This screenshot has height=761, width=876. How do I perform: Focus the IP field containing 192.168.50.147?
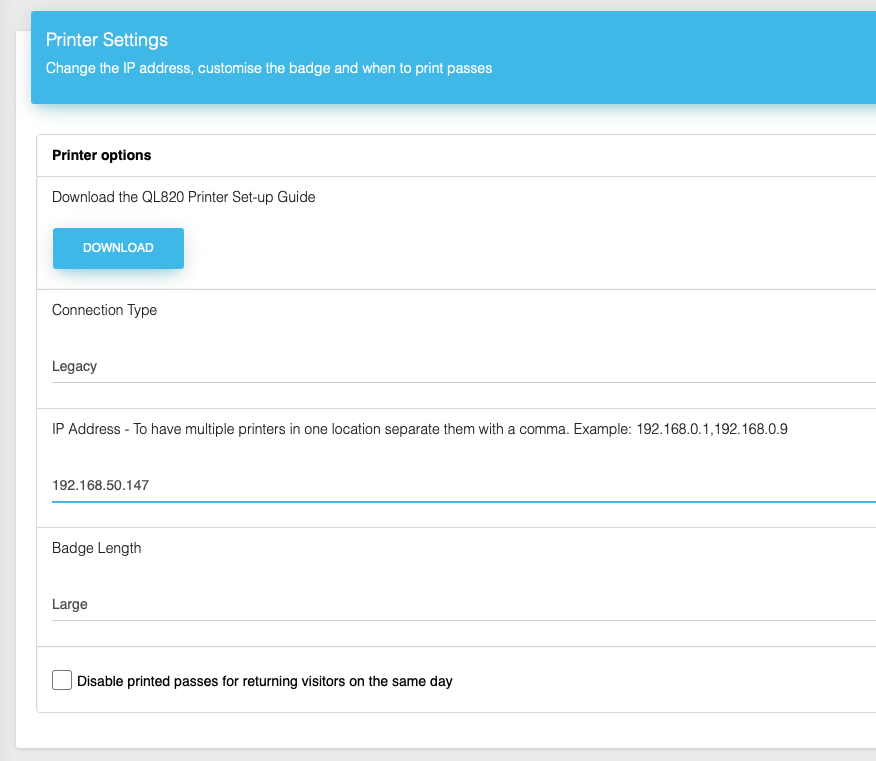click(x=464, y=486)
